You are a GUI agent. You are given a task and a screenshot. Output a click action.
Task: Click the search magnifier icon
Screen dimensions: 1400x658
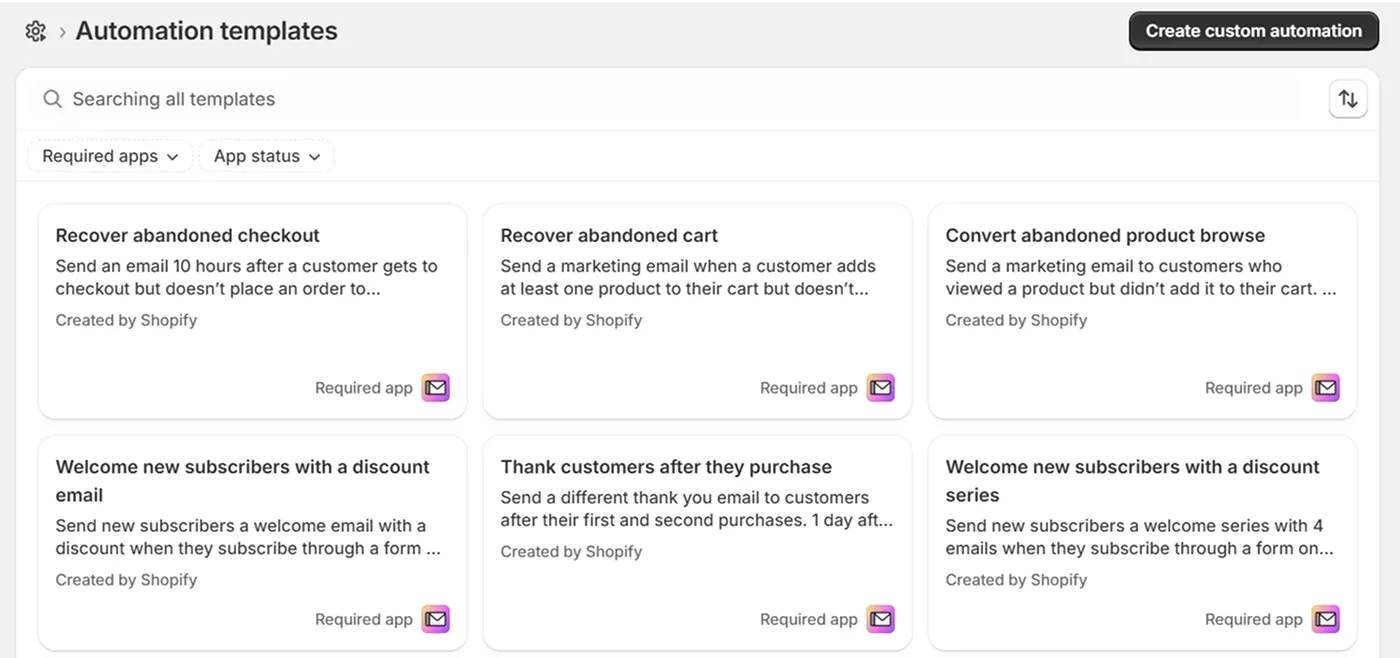pos(52,99)
